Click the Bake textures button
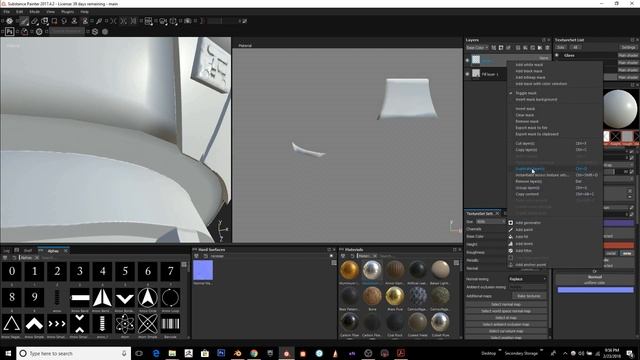 [x=529, y=296]
